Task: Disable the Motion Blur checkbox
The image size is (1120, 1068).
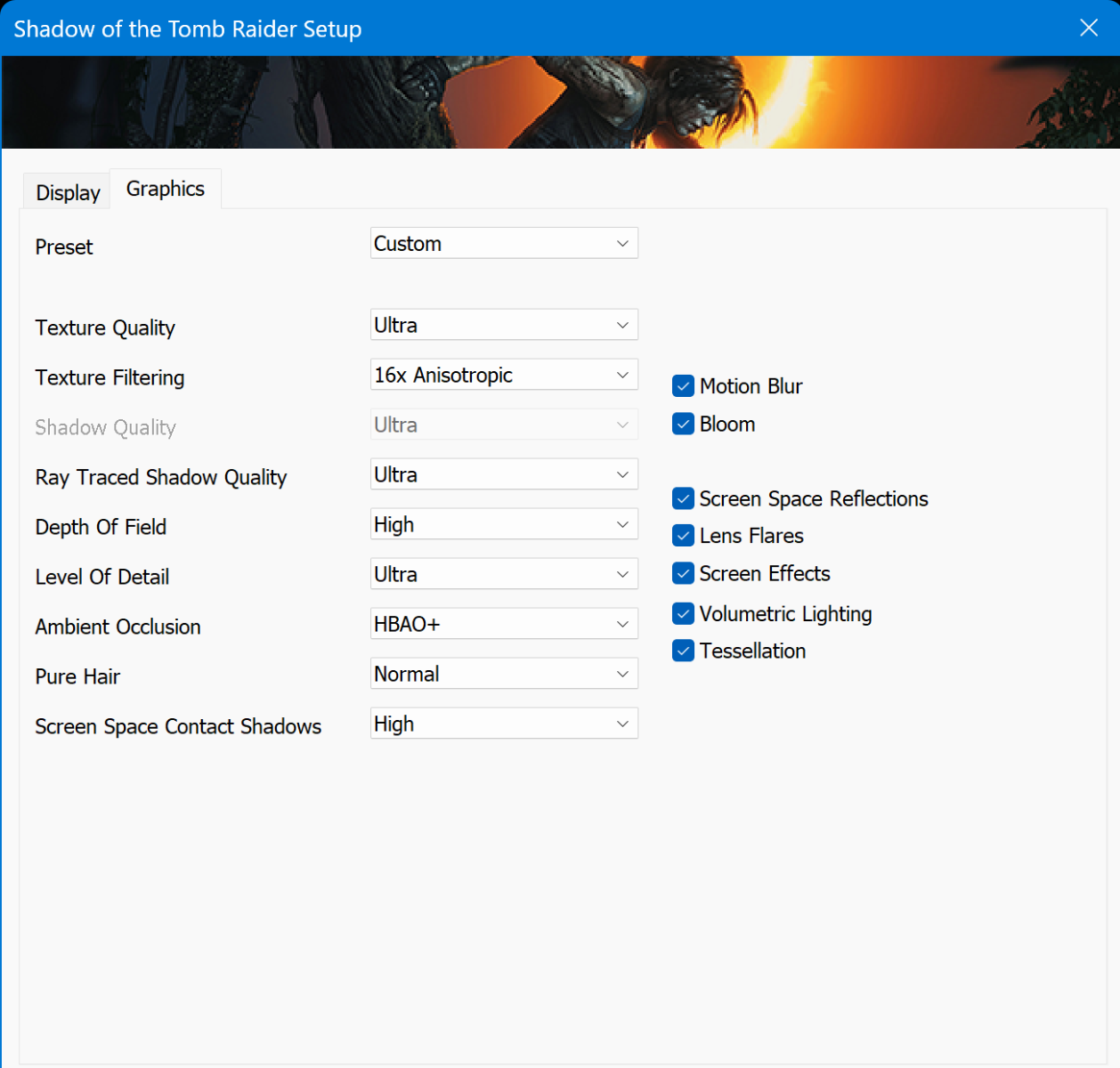Action: [x=684, y=386]
